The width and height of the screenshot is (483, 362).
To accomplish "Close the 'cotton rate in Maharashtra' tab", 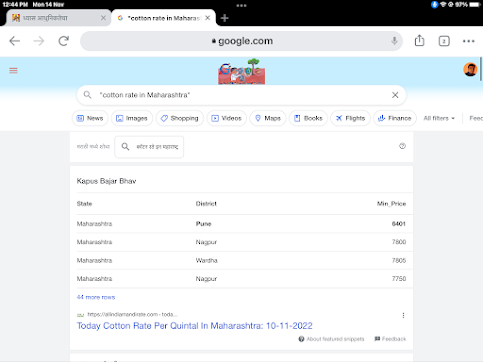I will (x=207, y=18).
